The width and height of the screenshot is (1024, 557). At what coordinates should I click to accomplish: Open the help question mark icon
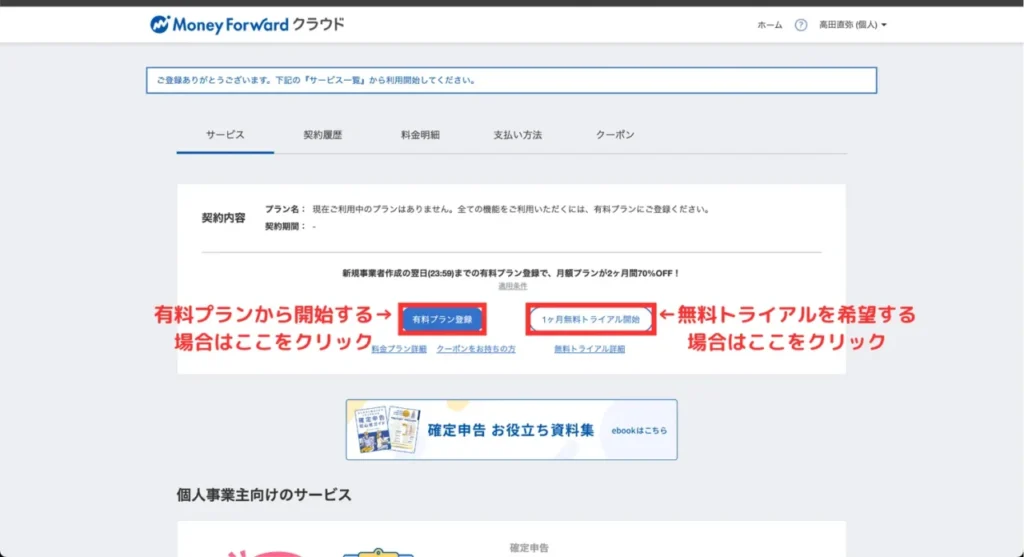click(801, 25)
